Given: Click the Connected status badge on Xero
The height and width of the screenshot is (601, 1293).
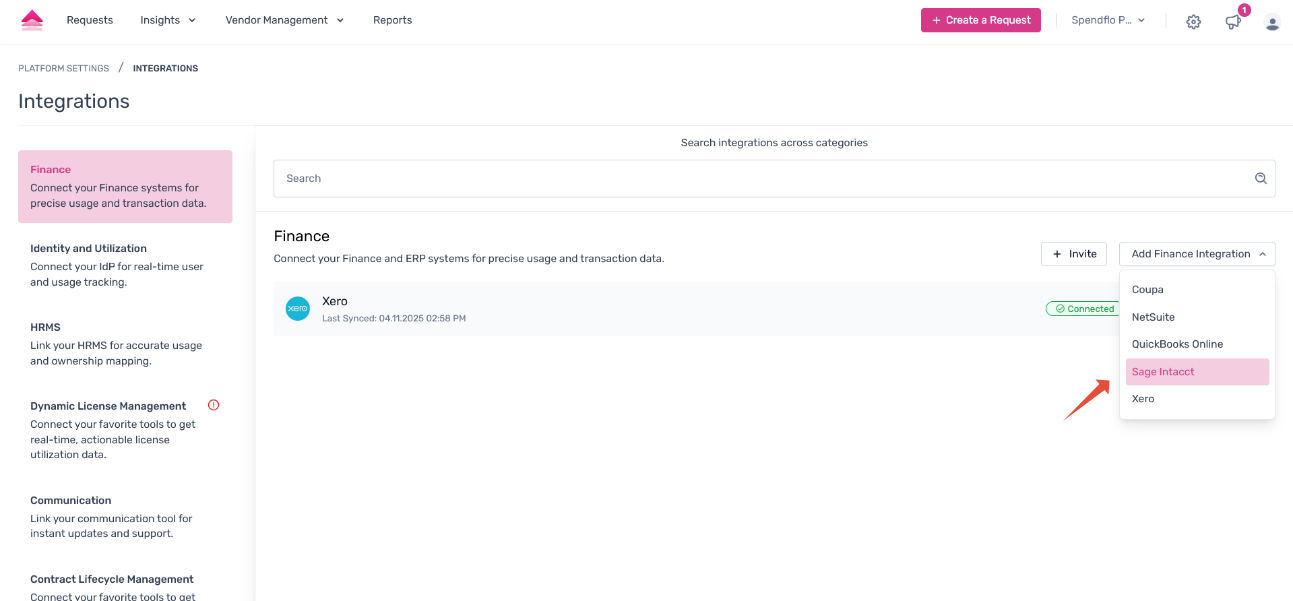Looking at the screenshot, I should point(1083,308).
